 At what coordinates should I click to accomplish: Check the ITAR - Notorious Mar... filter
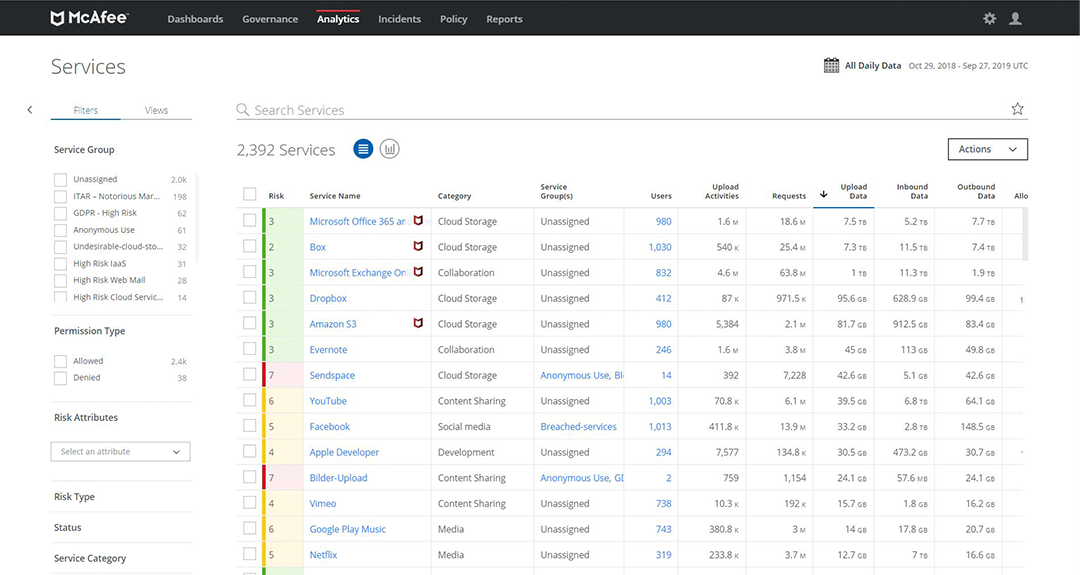coord(61,196)
